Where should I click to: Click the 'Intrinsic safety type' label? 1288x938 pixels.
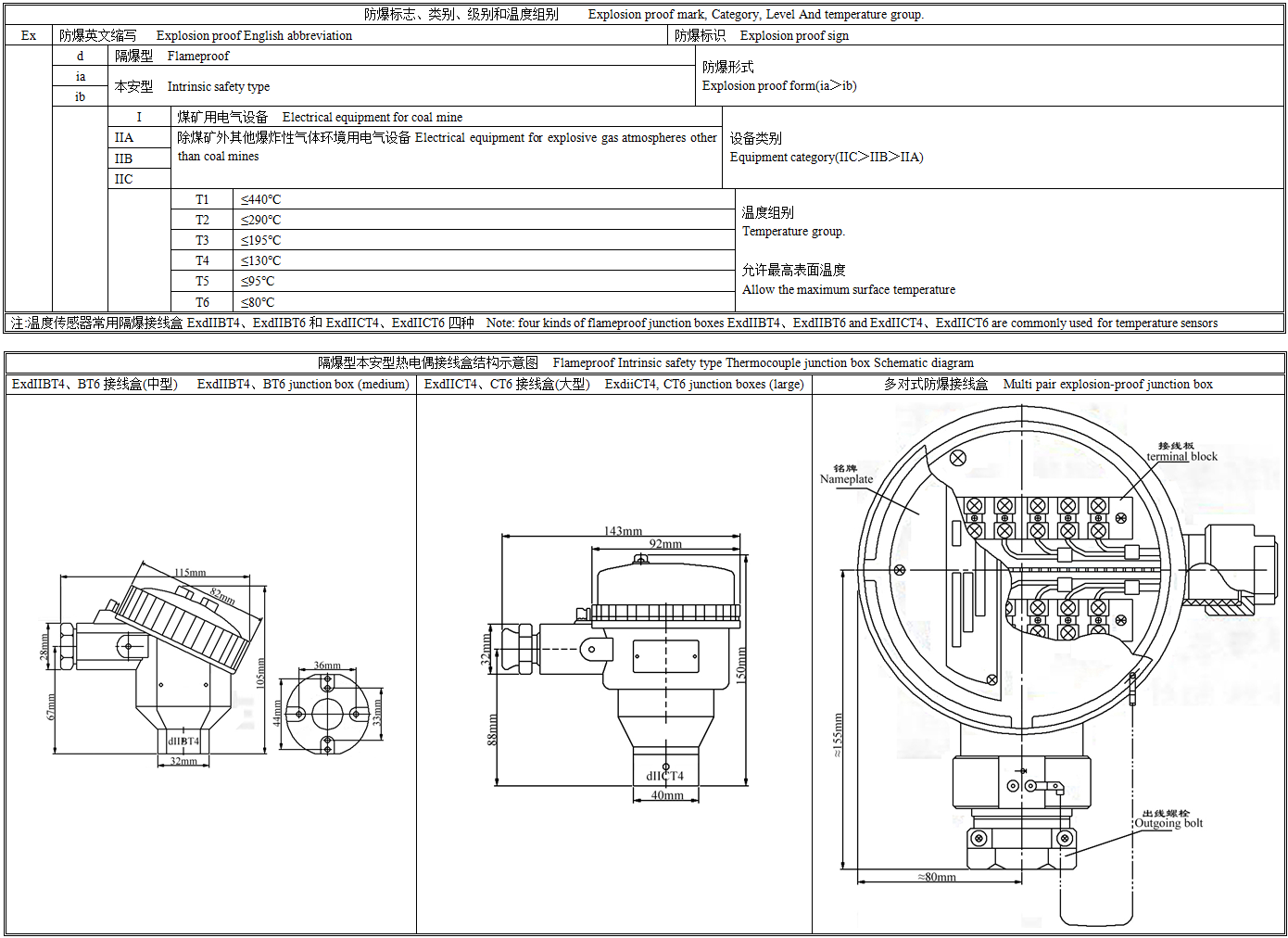[219, 86]
